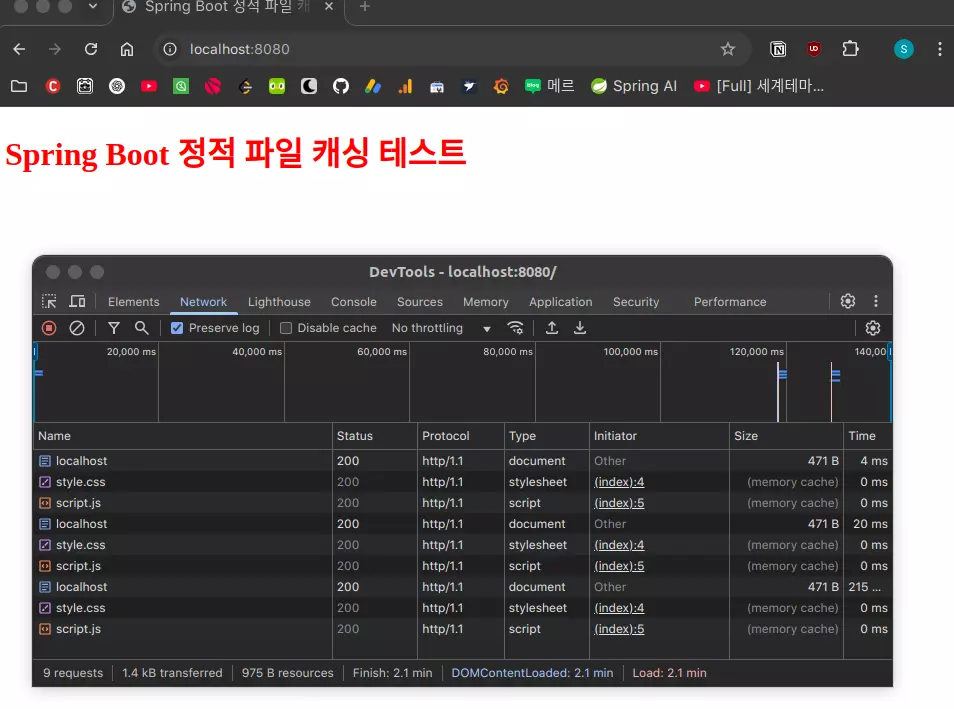The image size is (954, 709).
Task: Open the profile avatar S
Action: pos(904,49)
